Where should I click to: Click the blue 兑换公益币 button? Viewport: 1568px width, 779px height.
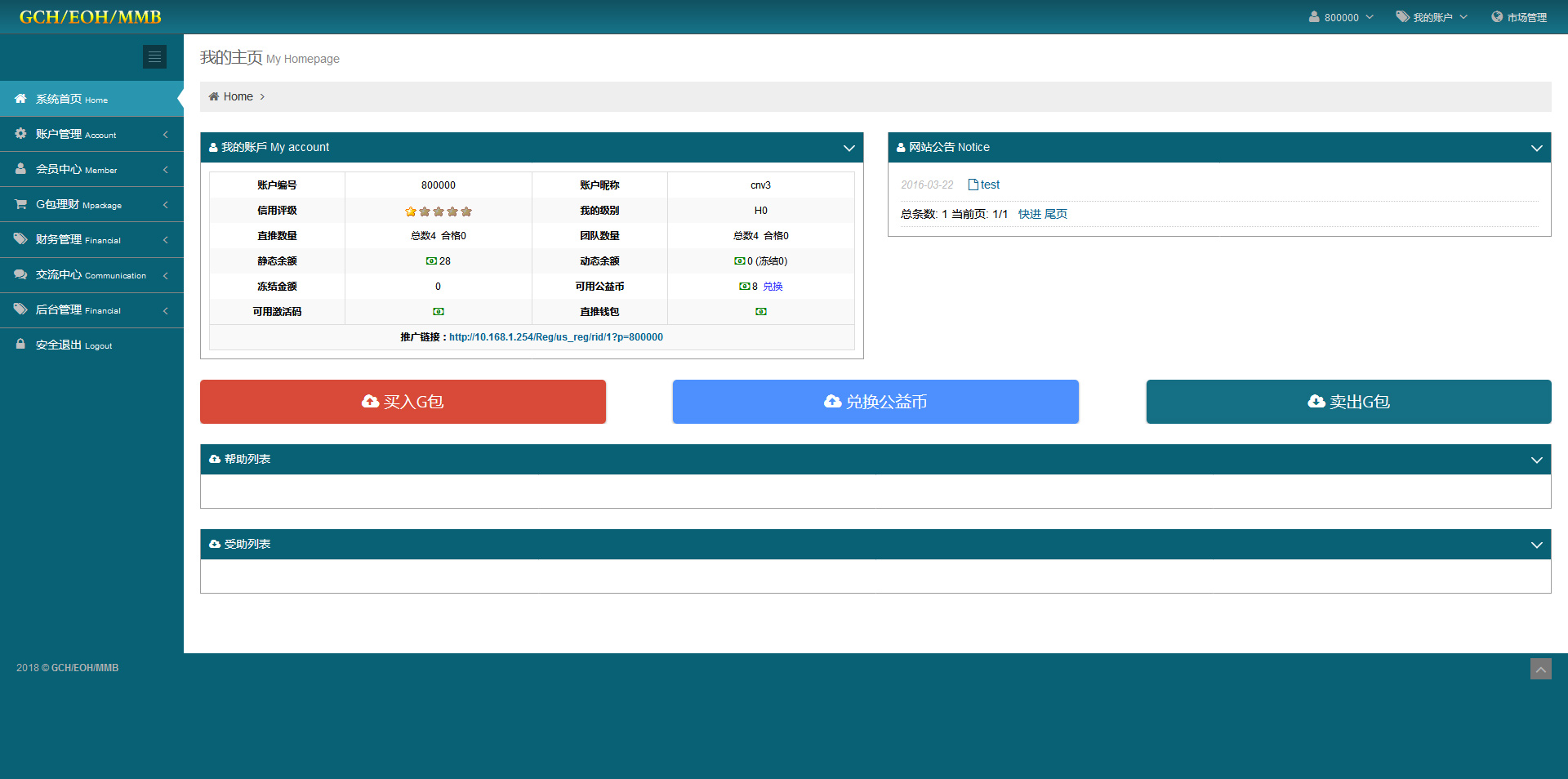tap(875, 402)
